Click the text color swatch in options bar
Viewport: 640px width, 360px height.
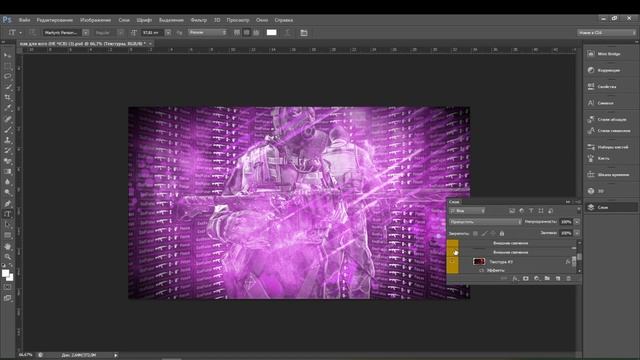[x=271, y=32]
